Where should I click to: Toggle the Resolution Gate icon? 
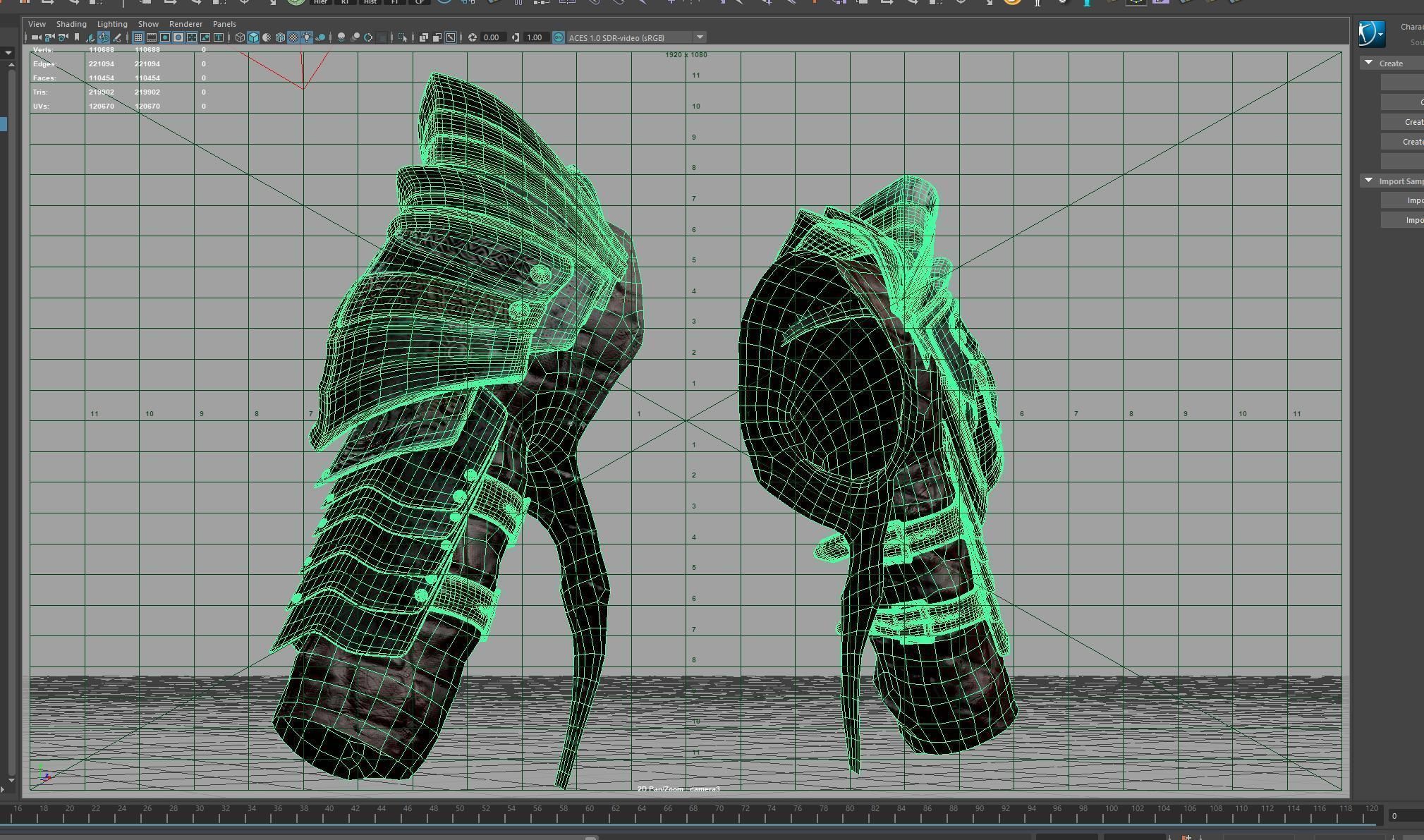coord(165,37)
